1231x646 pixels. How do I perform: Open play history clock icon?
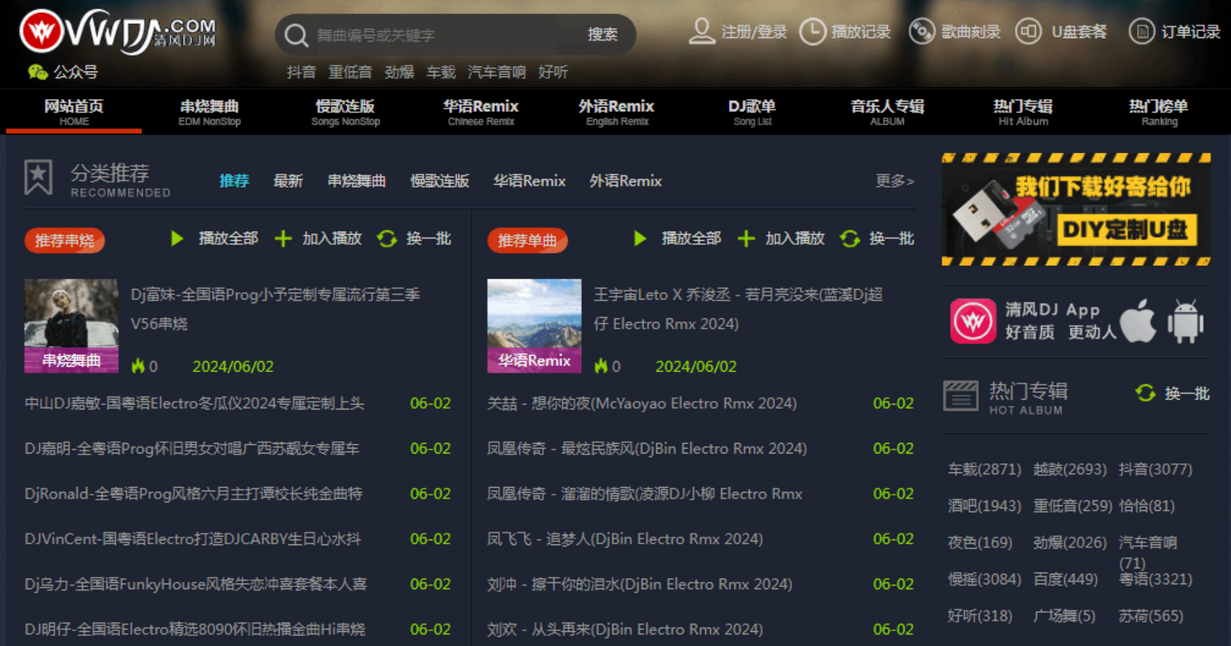(812, 31)
